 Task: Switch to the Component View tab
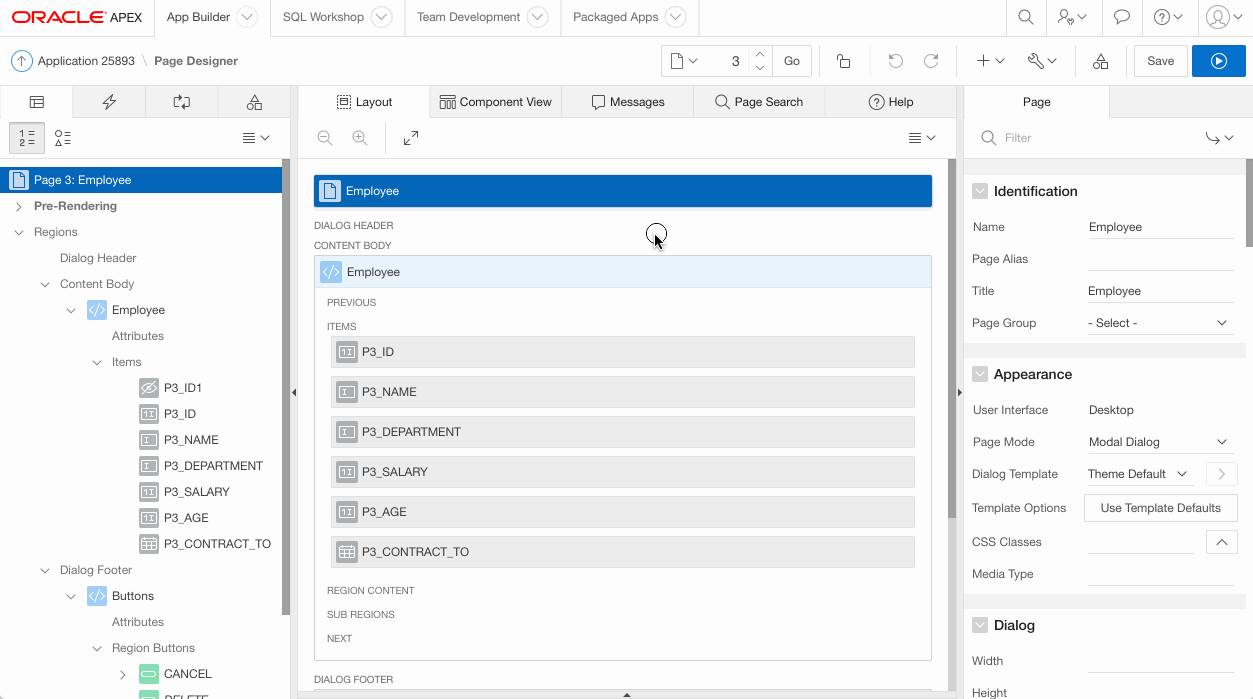click(495, 102)
